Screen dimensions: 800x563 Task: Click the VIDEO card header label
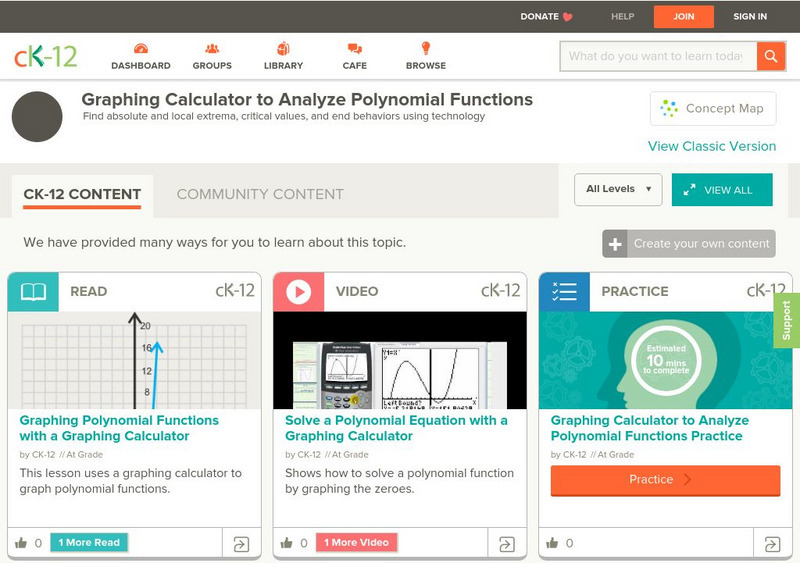pos(357,291)
